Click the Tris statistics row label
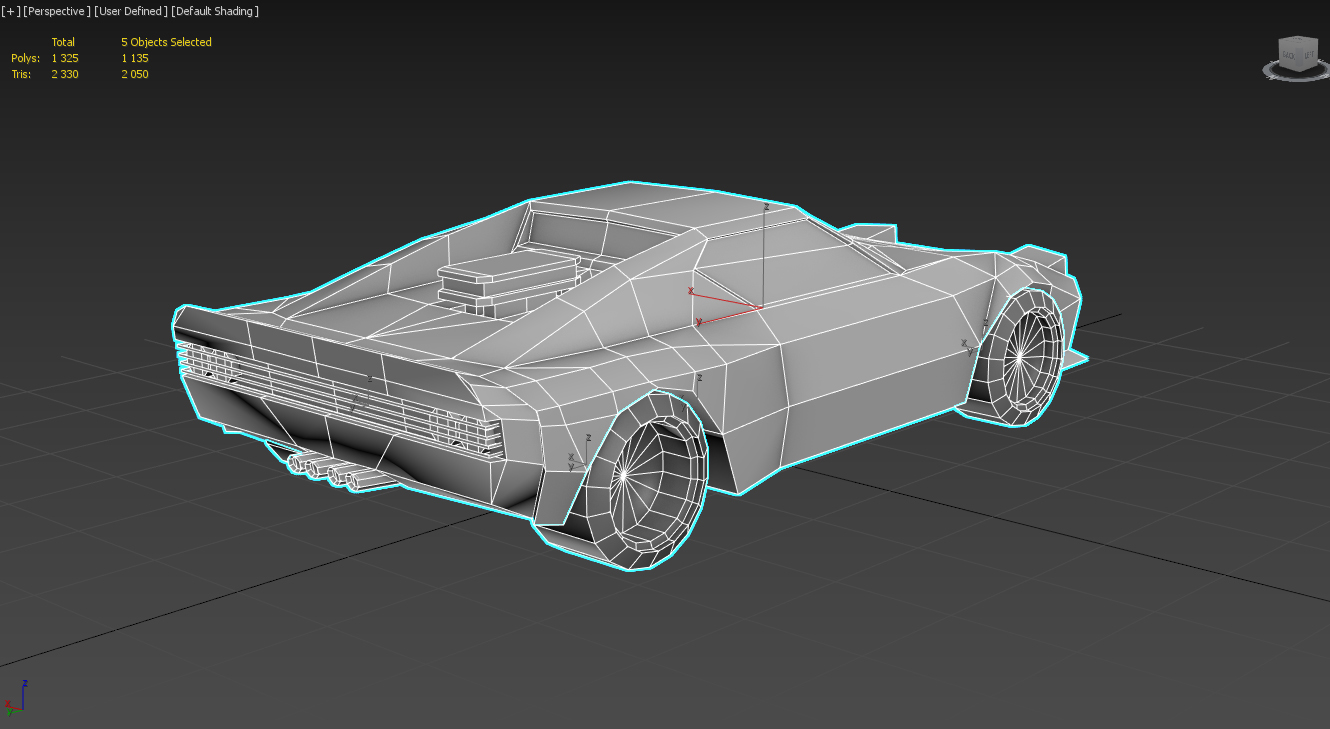 (x=21, y=74)
